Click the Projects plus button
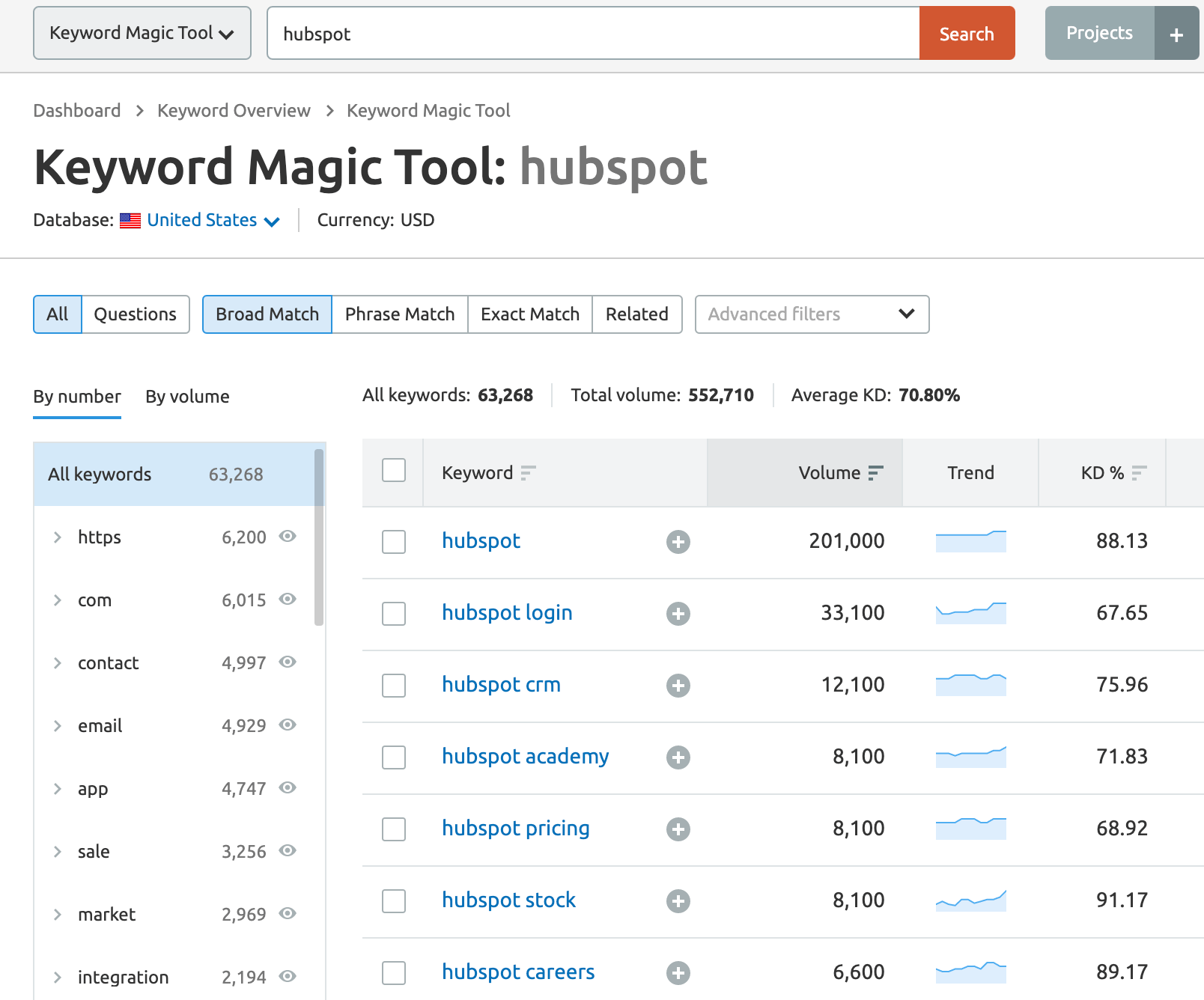 click(x=1176, y=34)
